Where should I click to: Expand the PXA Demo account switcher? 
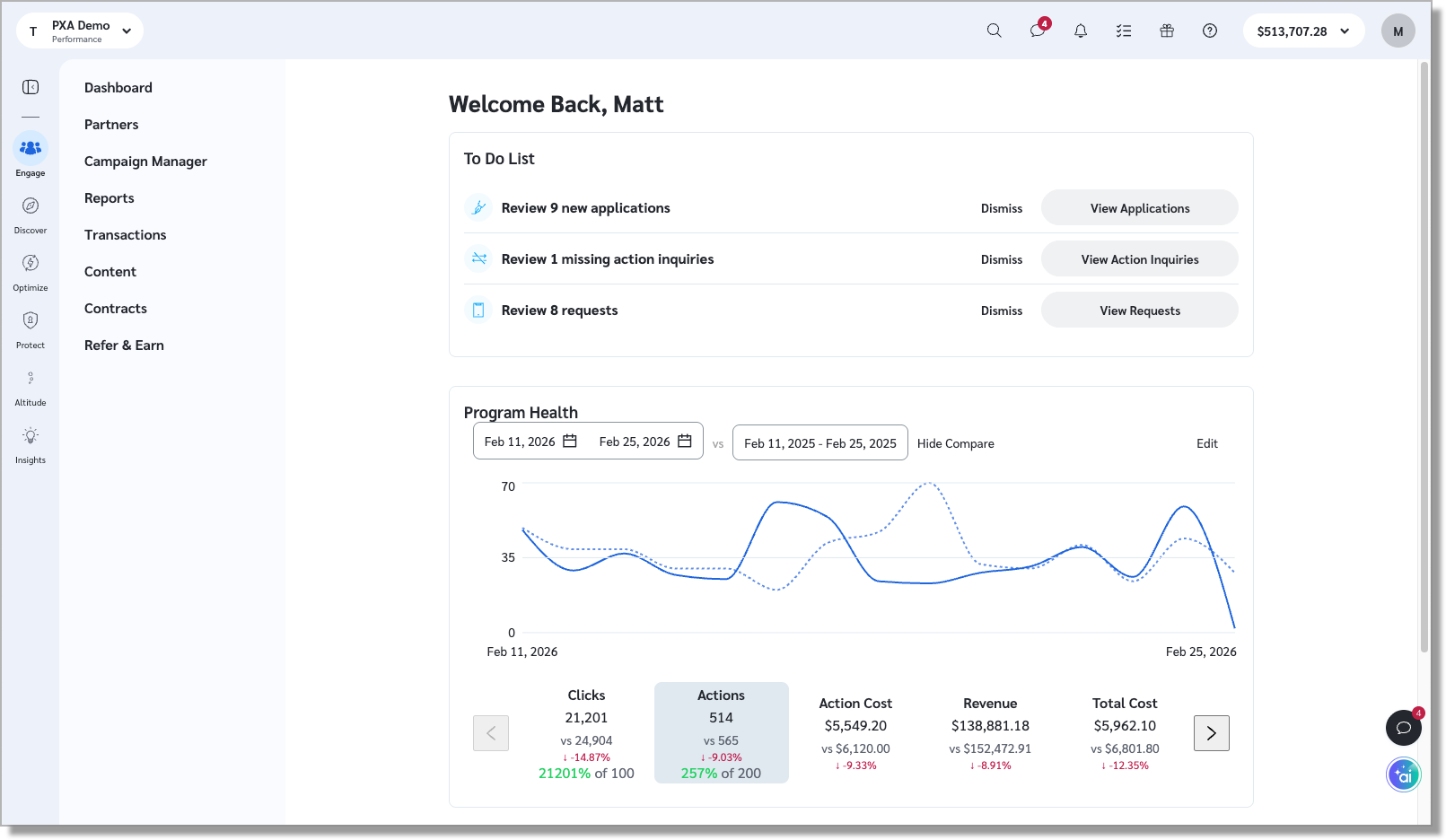click(80, 31)
